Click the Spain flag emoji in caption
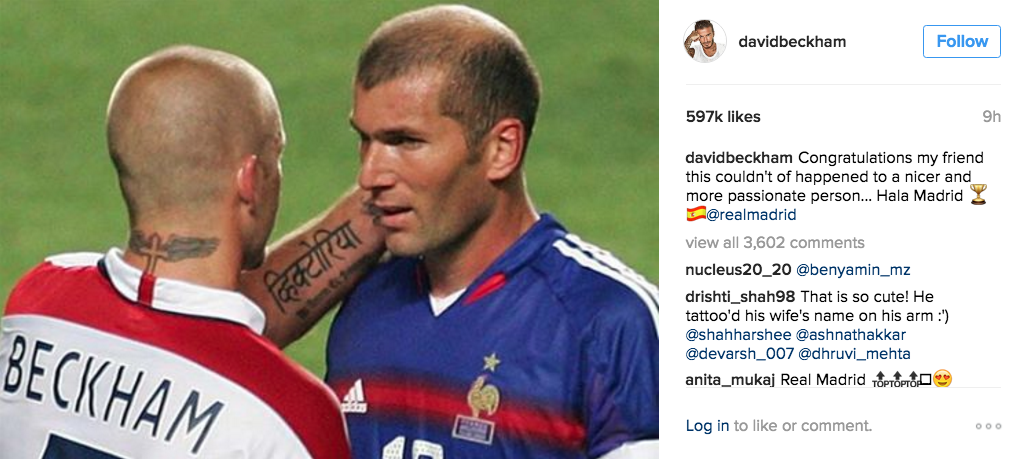The image size is (1011, 459). point(696,214)
